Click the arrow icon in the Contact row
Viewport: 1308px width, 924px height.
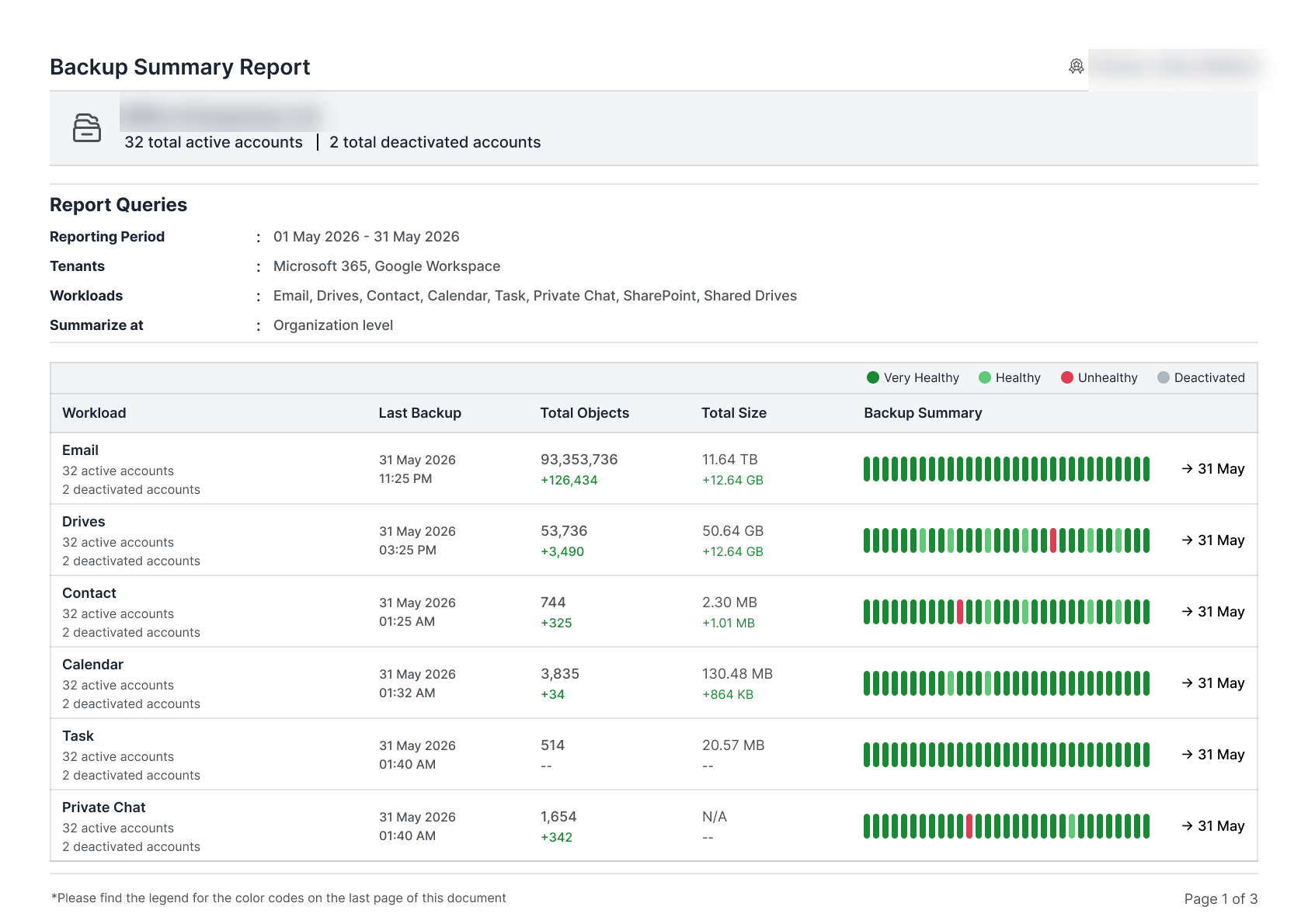(x=1188, y=611)
